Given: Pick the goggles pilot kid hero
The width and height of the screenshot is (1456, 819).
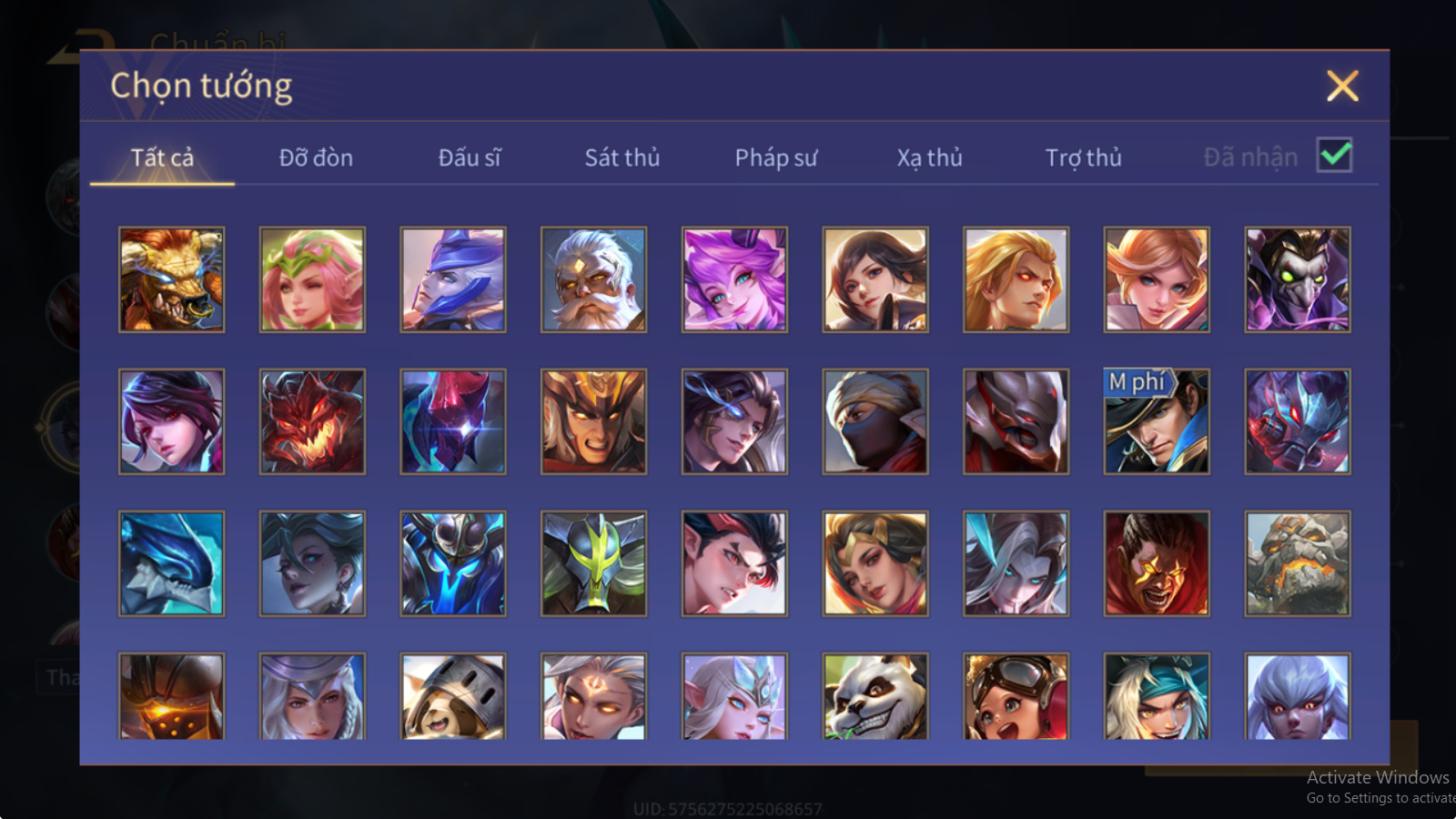Looking at the screenshot, I should pos(1016,696).
